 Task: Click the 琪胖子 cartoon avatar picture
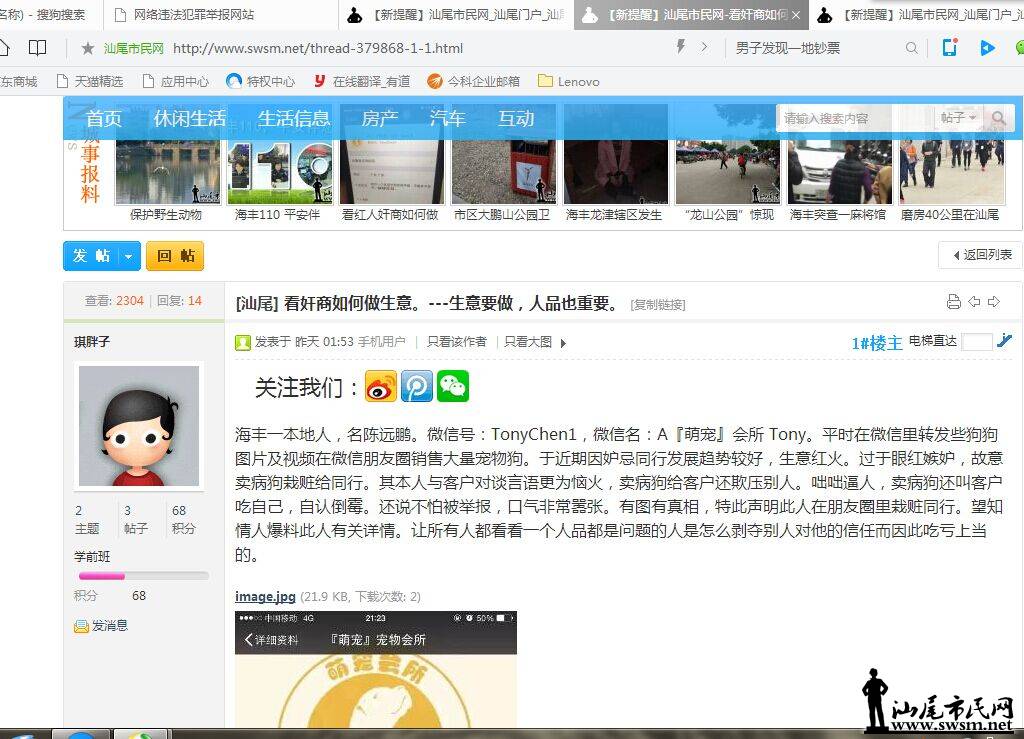(x=138, y=426)
